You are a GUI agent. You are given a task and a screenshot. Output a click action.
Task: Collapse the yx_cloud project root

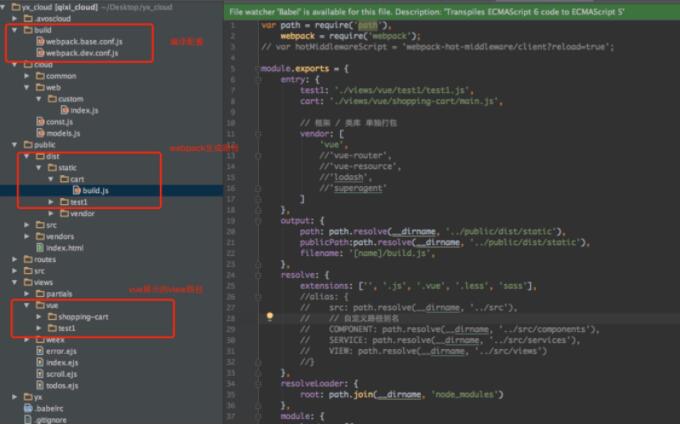click(x=3, y=7)
